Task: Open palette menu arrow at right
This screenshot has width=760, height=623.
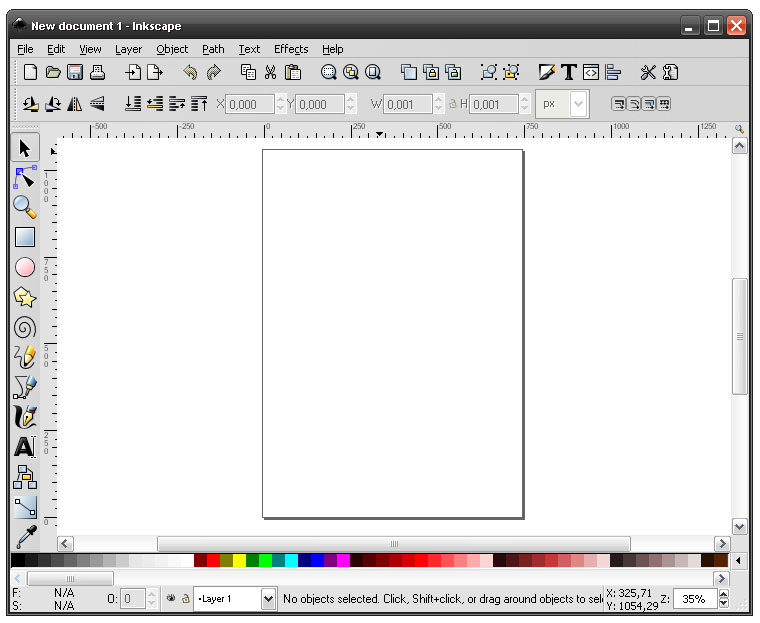Action: pyautogui.click(x=738, y=561)
